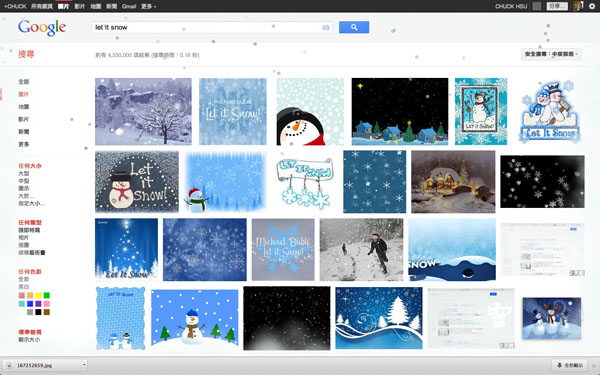This screenshot has height=375, width=600.
Task: Pick the yellow color swatch
Action: pos(38,295)
